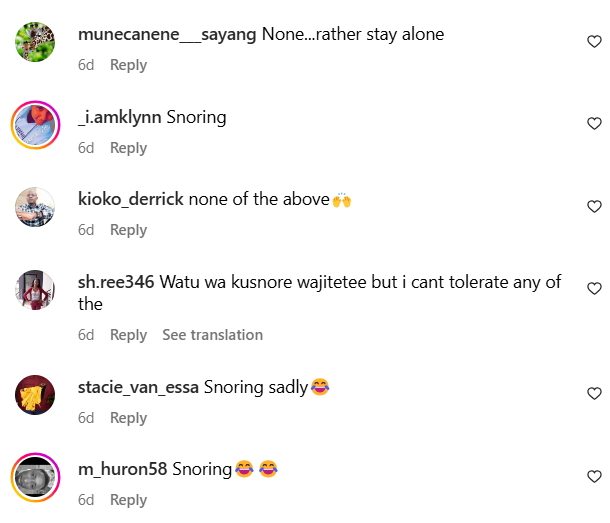Tap heart on stacie_van_essa's comment

pos(593,394)
